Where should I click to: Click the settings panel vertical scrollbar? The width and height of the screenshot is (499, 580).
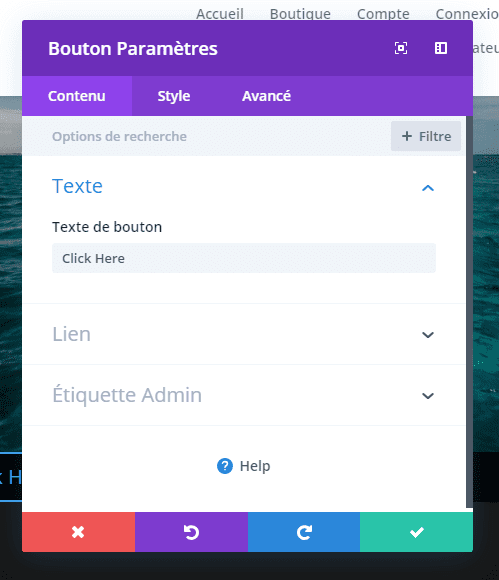pos(469,312)
